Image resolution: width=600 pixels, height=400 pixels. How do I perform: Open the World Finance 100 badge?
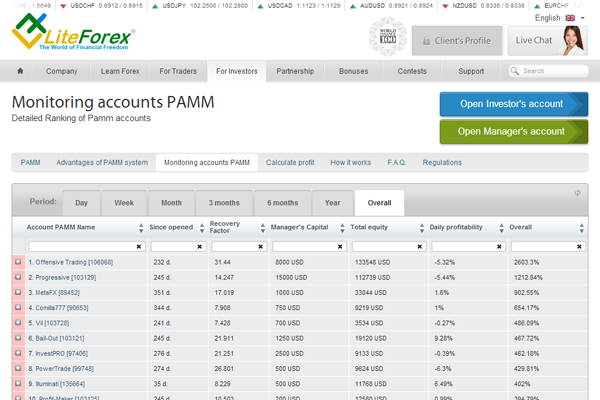coord(387,36)
